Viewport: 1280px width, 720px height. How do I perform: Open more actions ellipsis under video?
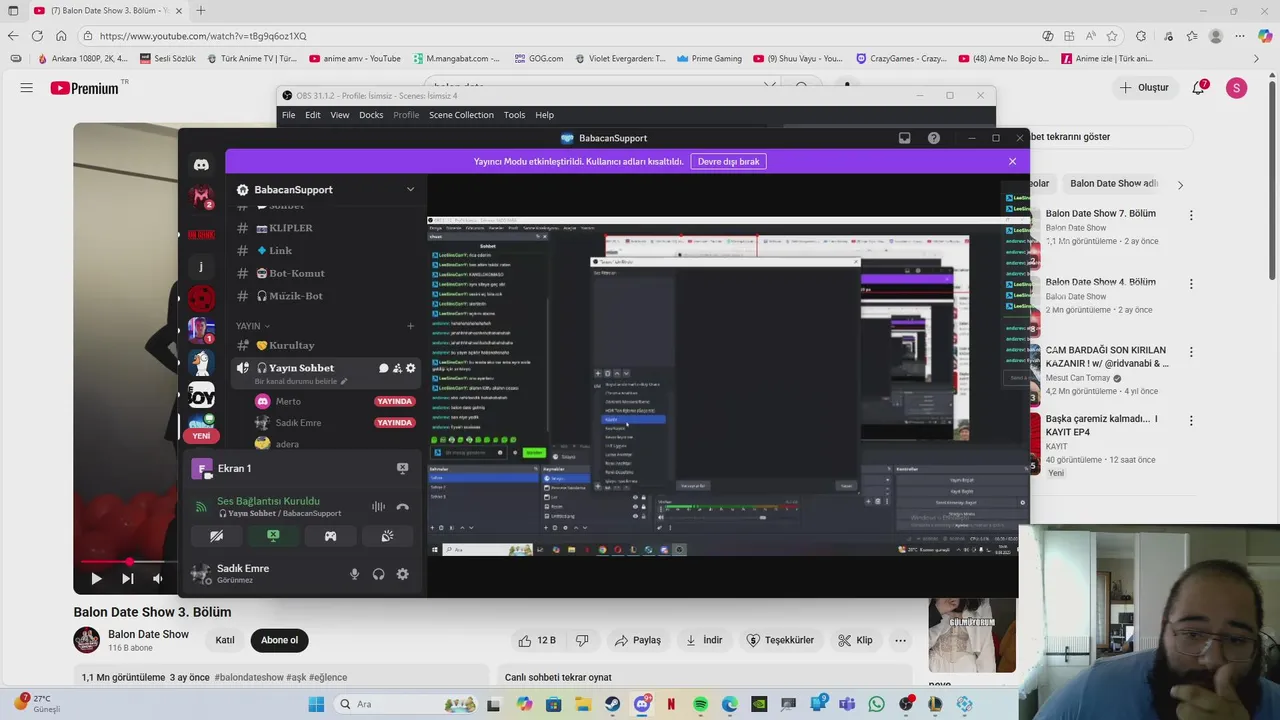click(900, 640)
